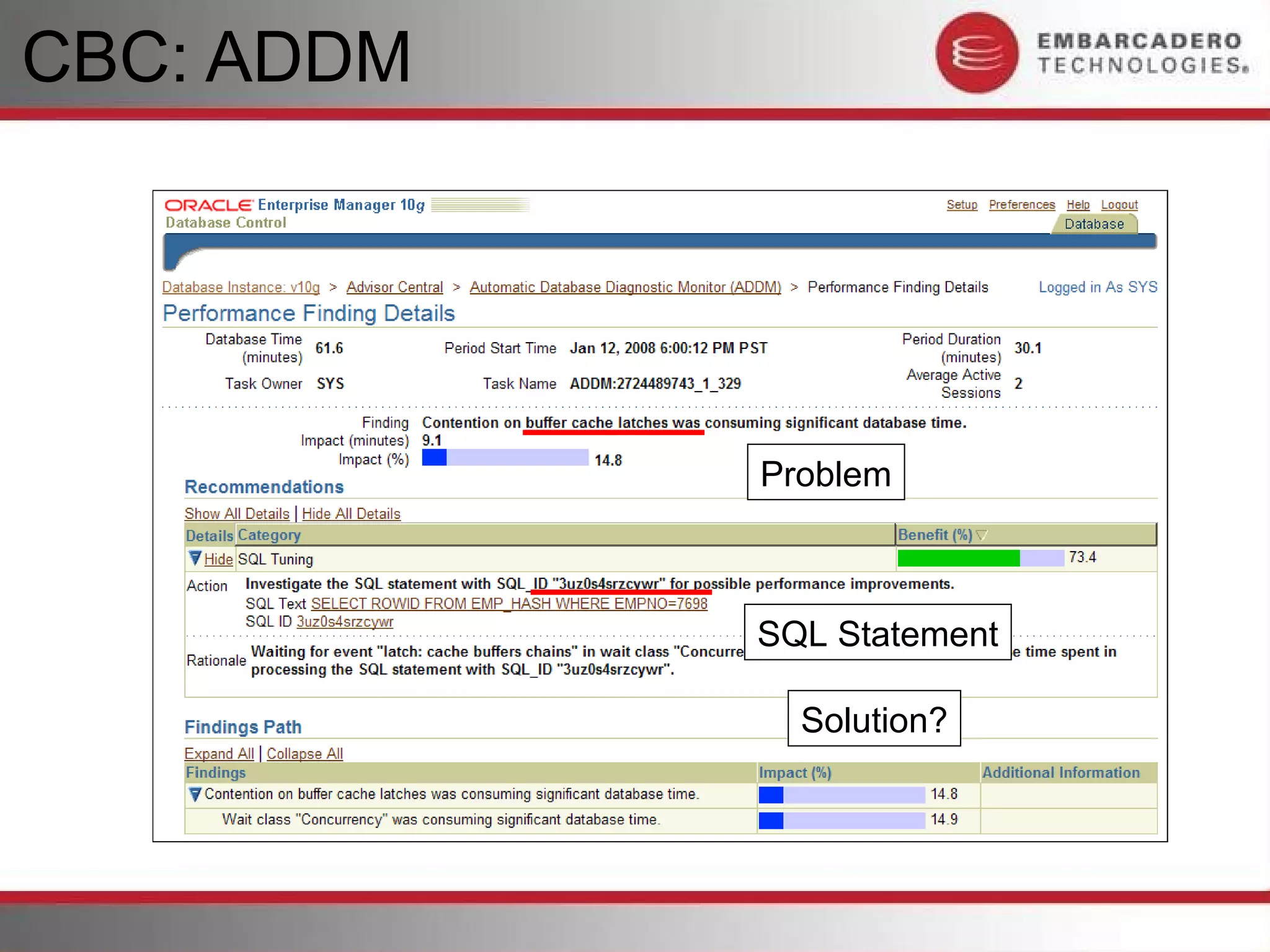The image size is (1270, 952).
Task: Click the Findings Path section heading
Action: click(243, 727)
